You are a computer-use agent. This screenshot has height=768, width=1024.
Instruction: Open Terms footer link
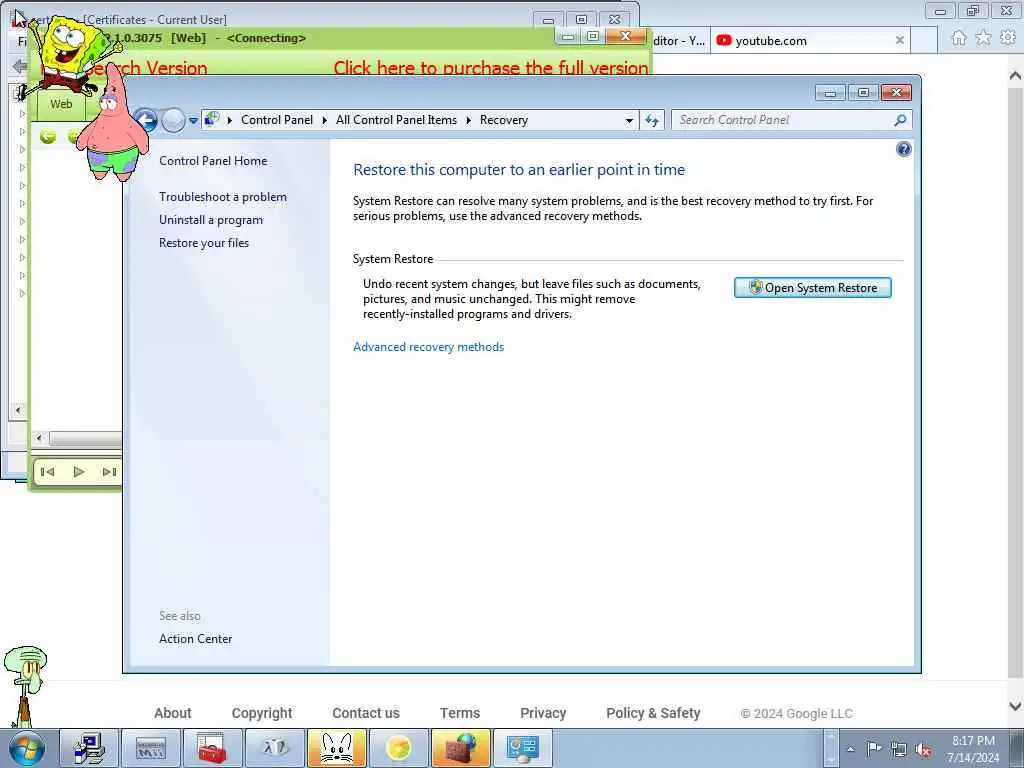coord(460,713)
